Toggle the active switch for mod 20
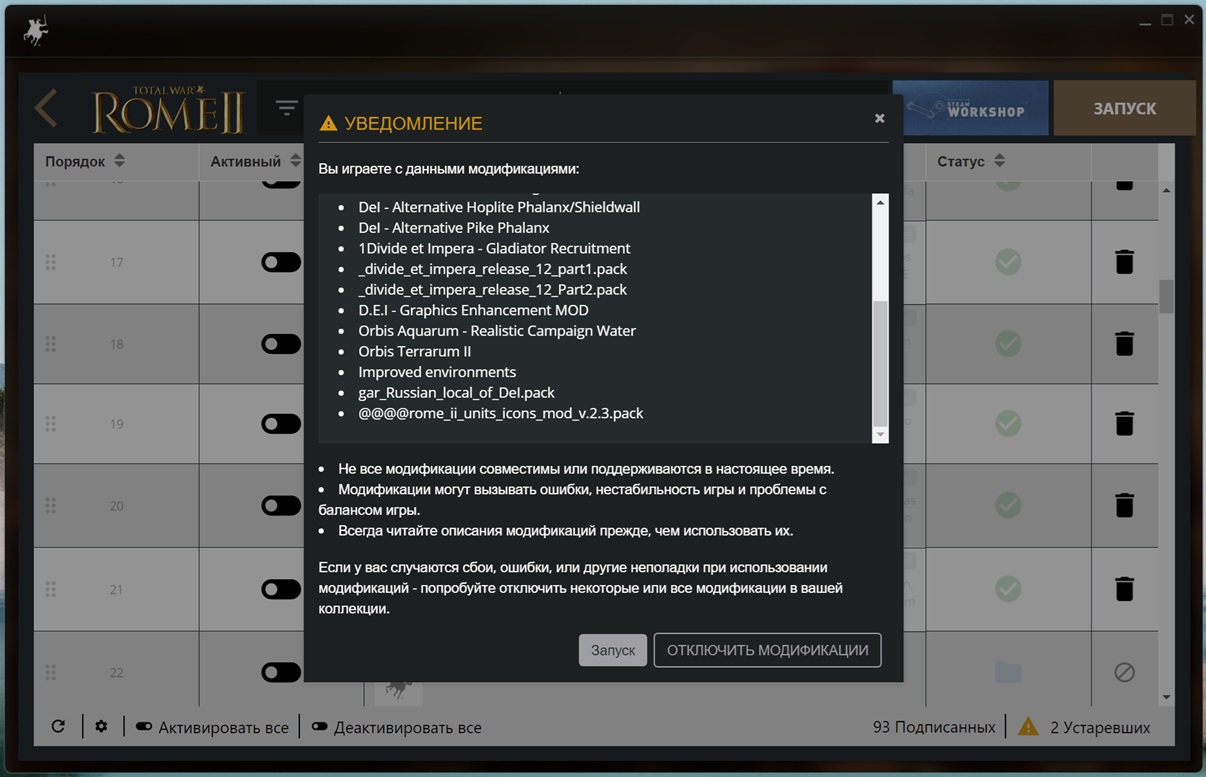Screen dimensions: 1206x777 pyautogui.click(x=281, y=506)
